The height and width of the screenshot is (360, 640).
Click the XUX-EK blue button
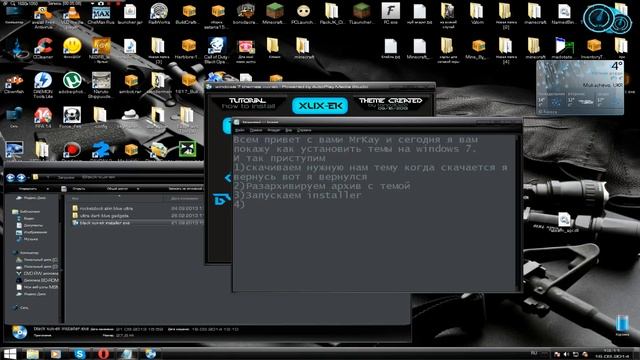click(320, 106)
